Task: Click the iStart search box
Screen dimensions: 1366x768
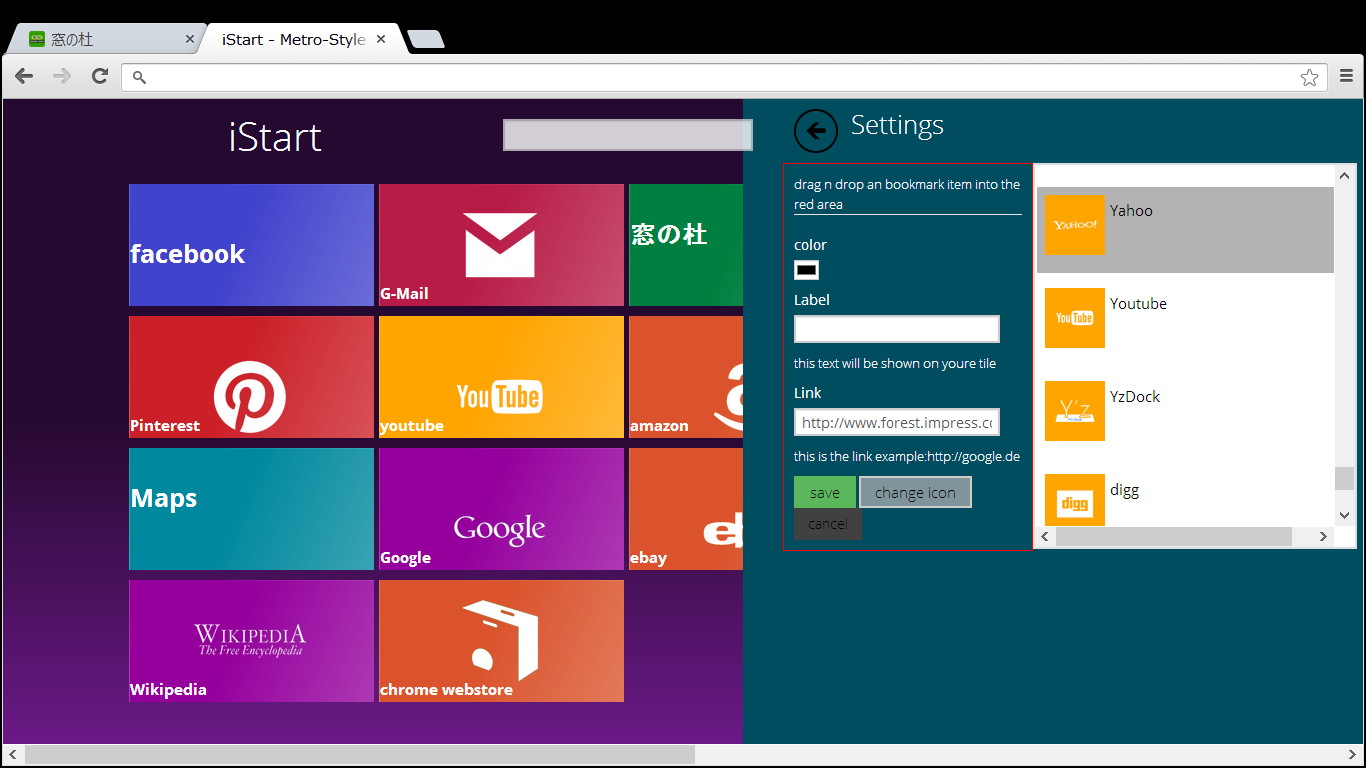Action: coord(628,135)
